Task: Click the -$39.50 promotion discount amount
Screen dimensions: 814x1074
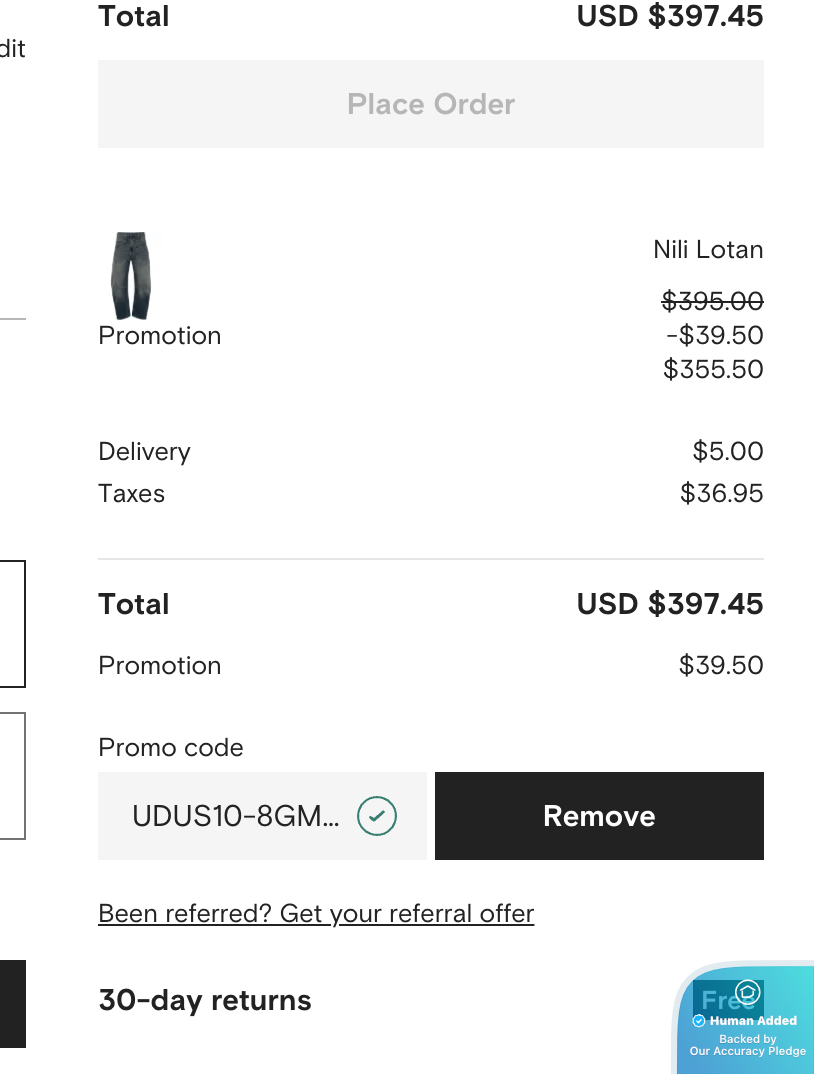Action: coord(714,335)
